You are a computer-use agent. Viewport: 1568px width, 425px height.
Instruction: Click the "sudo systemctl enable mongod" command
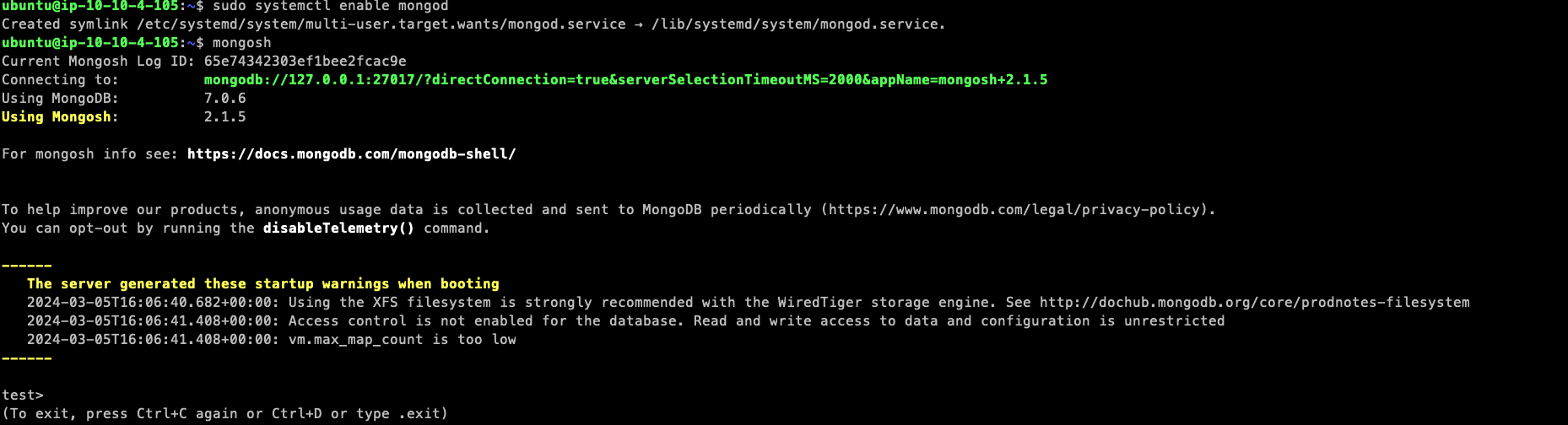click(x=330, y=6)
